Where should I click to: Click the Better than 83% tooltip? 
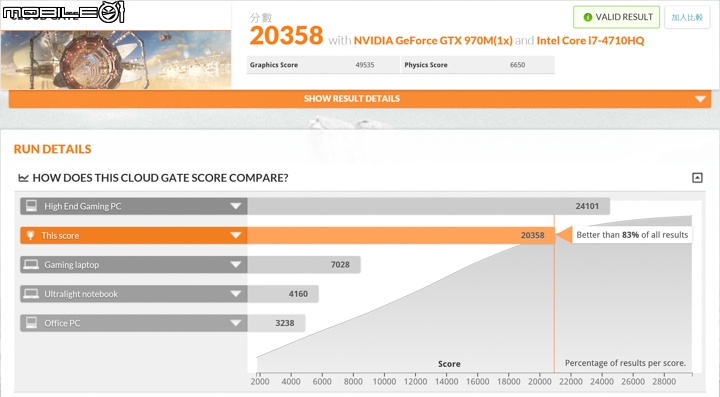(632, 235)
